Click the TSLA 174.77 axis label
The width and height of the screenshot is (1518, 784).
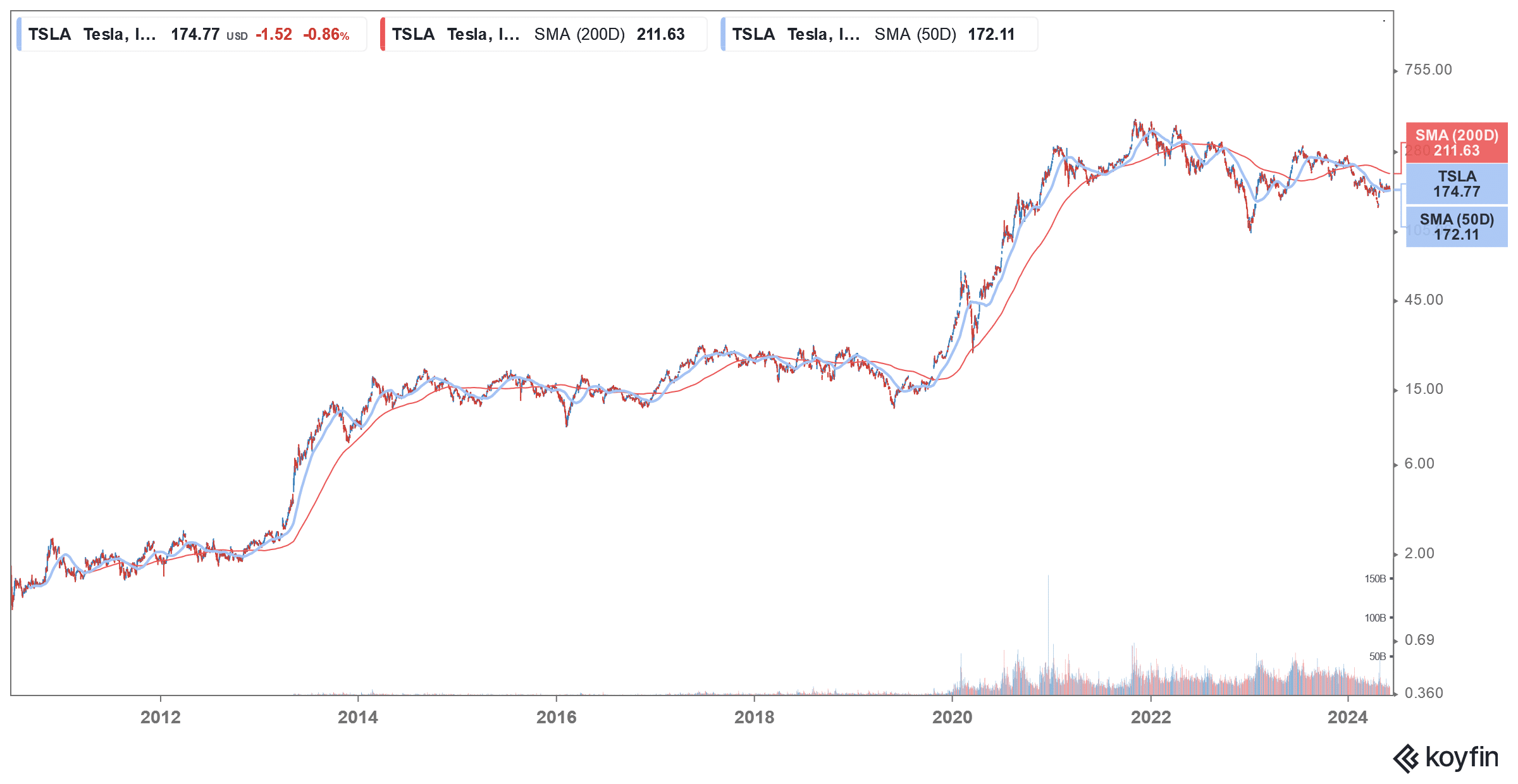[1457, 184]
